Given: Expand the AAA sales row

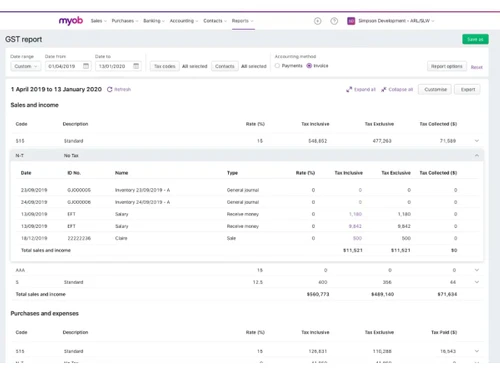Looking at the screenshot, I should 477,270.
